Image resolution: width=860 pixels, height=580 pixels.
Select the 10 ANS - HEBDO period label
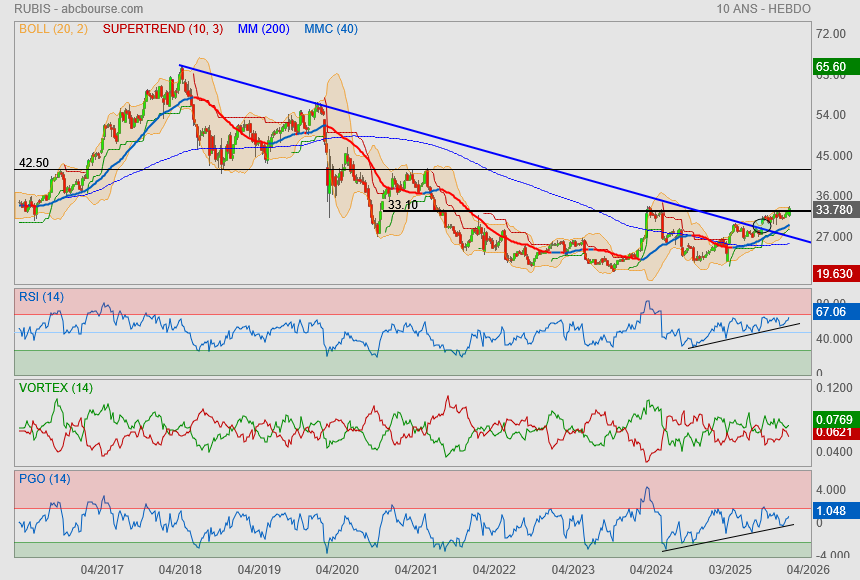[x=763, y=9]
